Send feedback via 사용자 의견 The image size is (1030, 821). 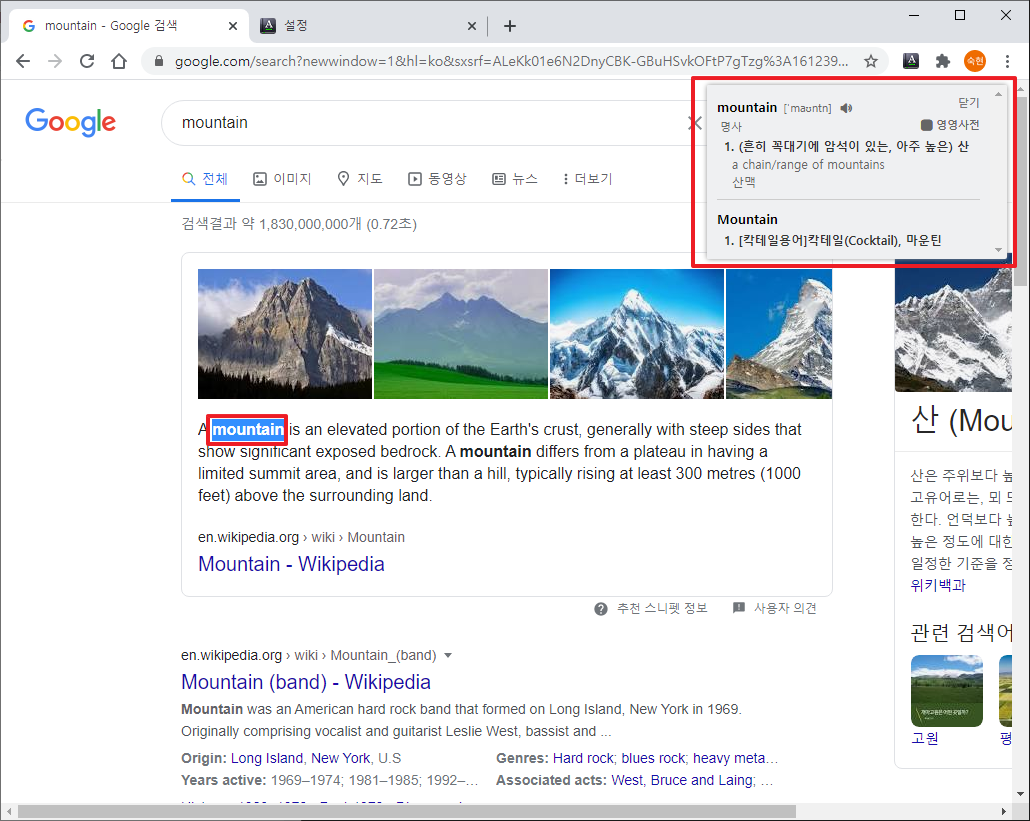[x=774, y=609]
